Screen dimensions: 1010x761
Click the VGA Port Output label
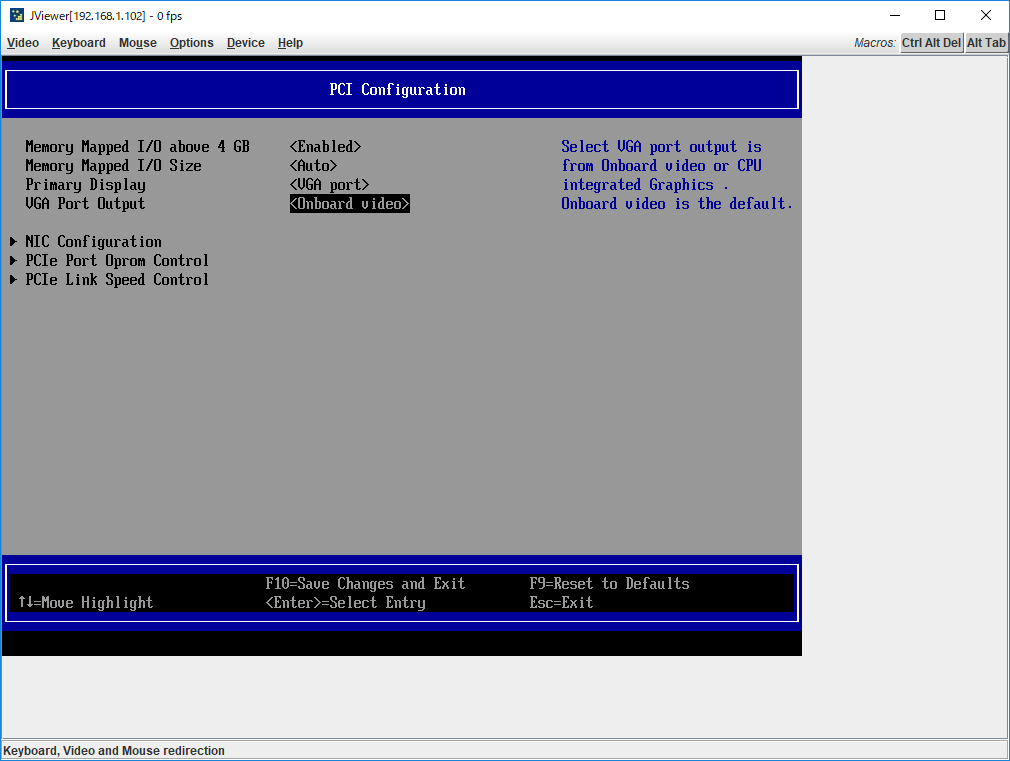pos(85,204)
